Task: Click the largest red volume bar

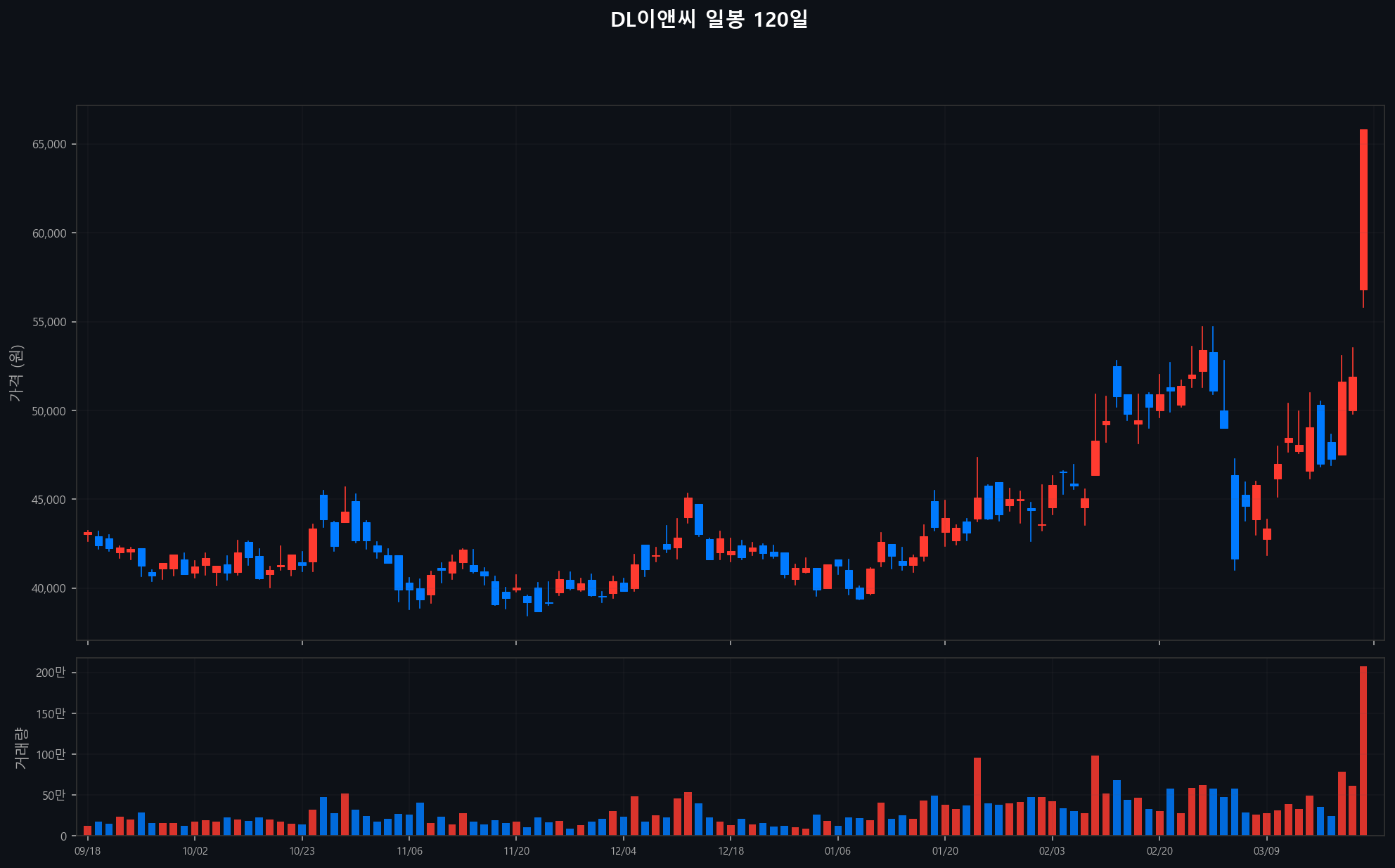Action: pos(1363,750)
